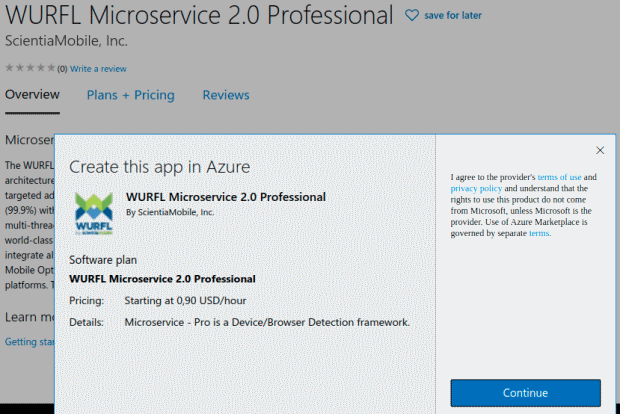Click the 'save for later' link text
620x414 pixels.
(x=453, y=15)
